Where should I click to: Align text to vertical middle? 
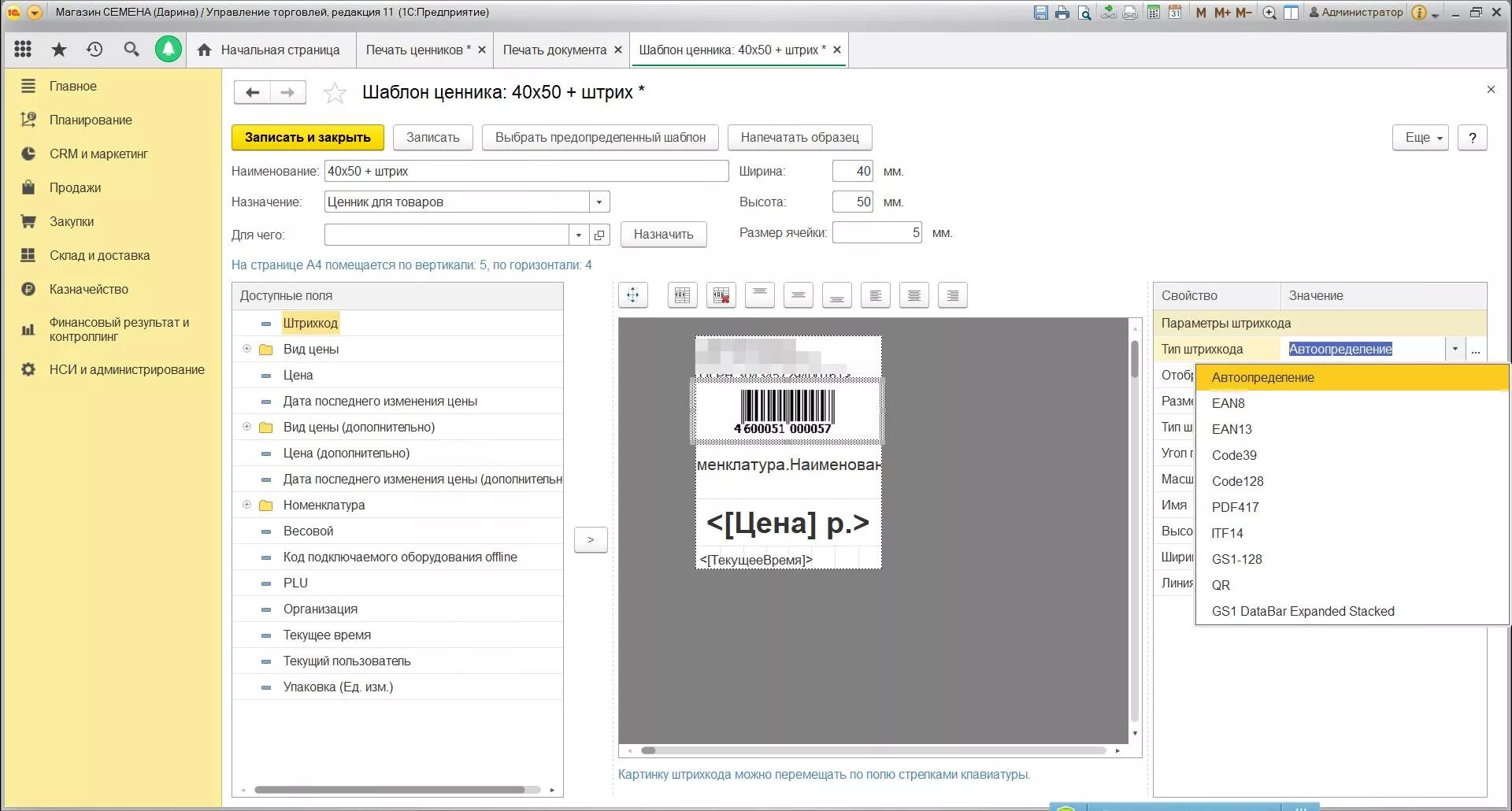point(799,295)
